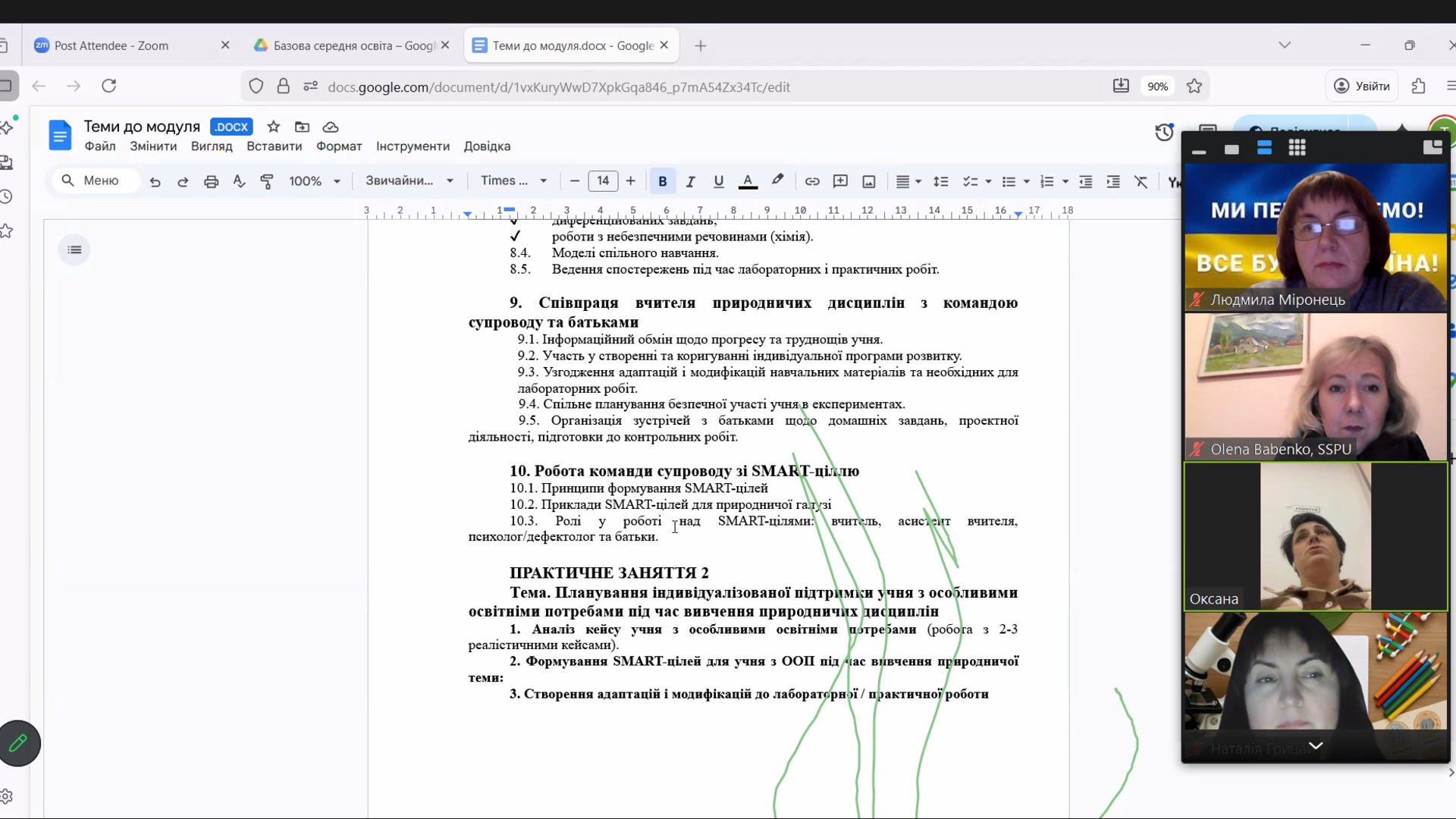Toggle underline formatting button
This screenshot has width=1456, height=819.
[x=718, y=181]
